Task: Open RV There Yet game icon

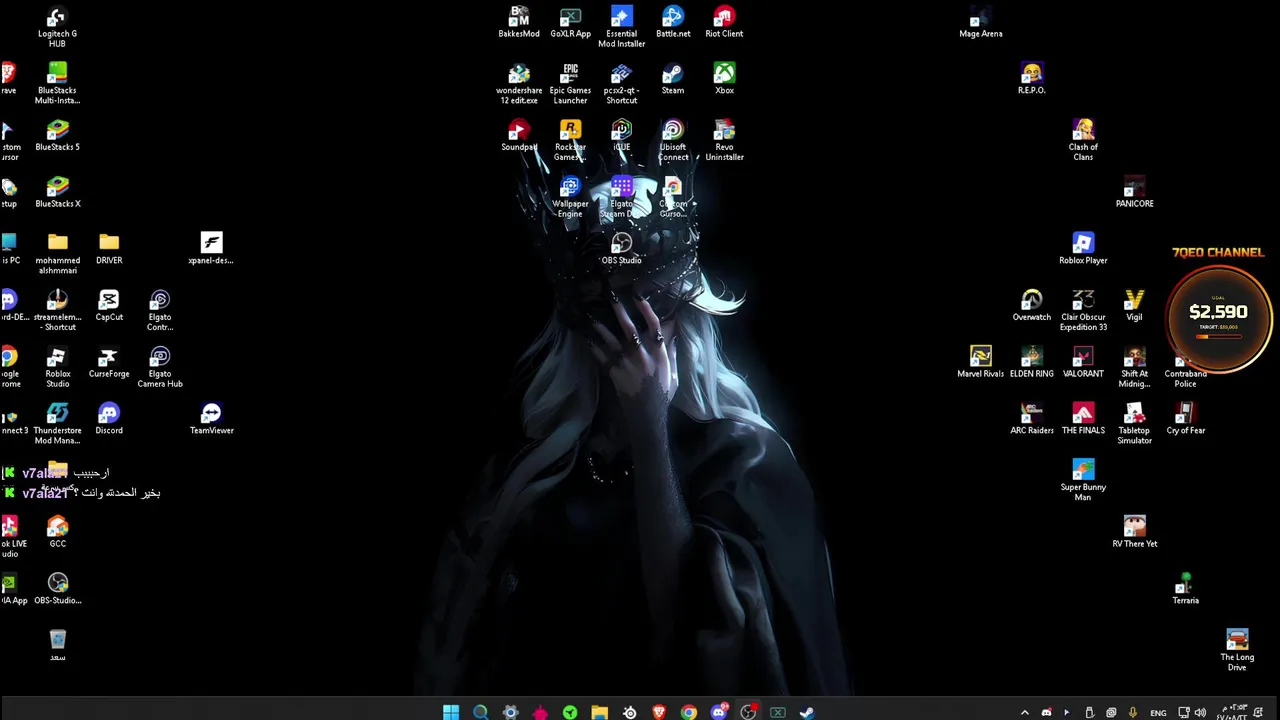Action: coord(1134,532)
